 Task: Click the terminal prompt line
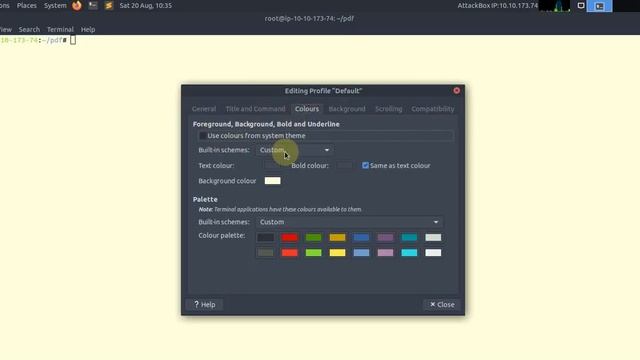(38, 40)
